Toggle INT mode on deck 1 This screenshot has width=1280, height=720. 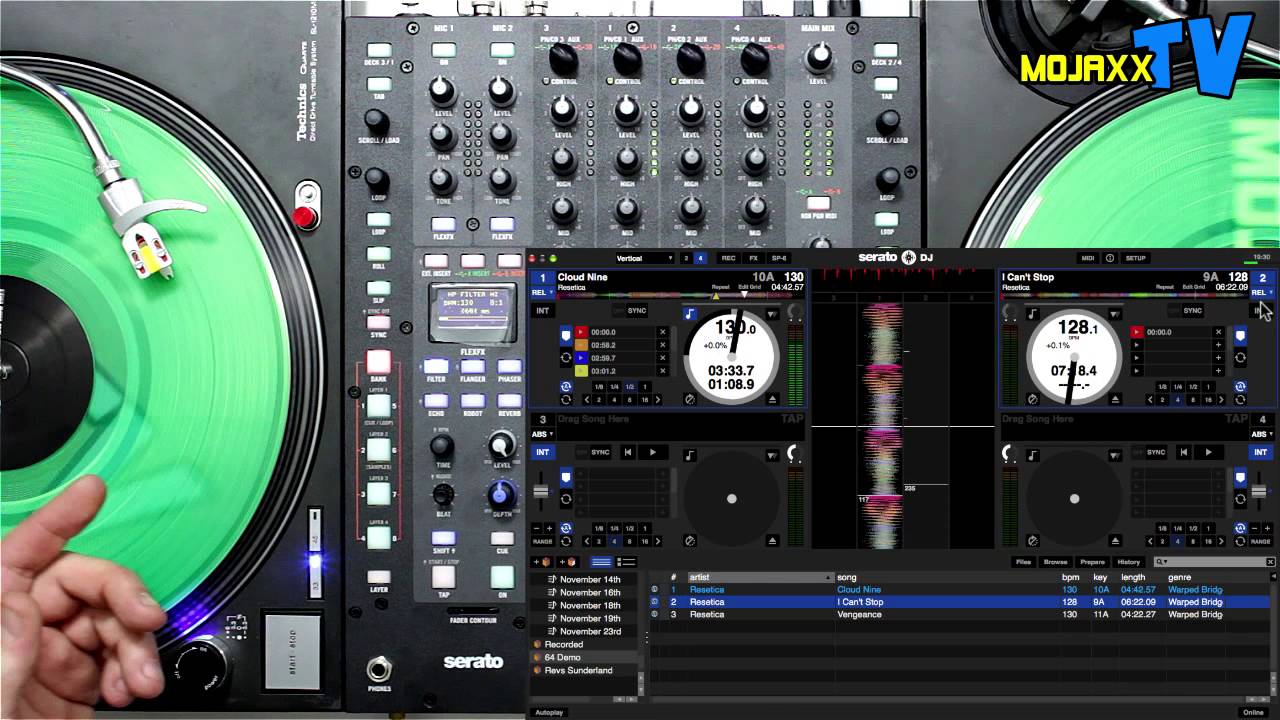[x=543, y=311]
